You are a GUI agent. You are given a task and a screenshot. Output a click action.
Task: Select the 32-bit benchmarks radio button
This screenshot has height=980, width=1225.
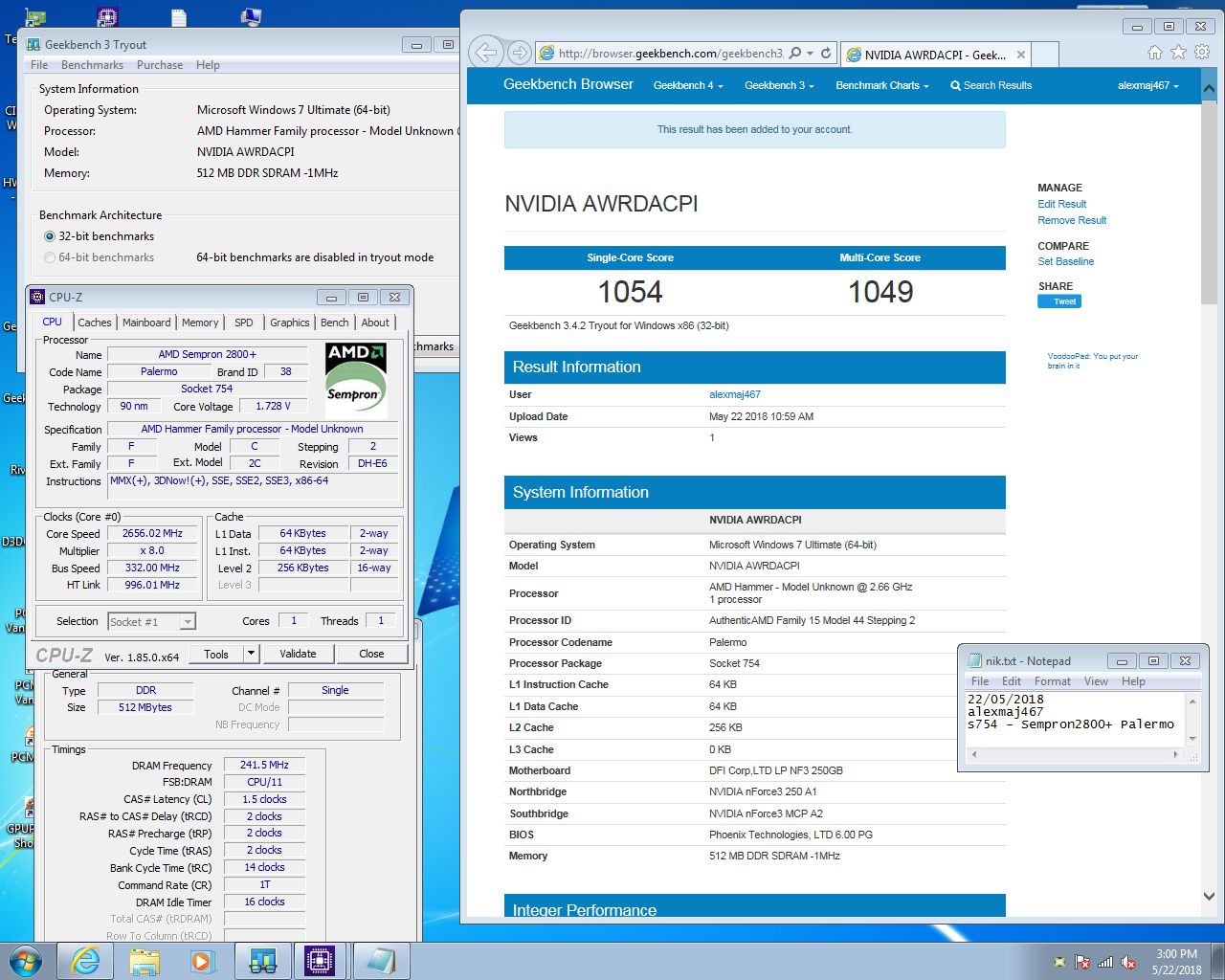(50, 236)
